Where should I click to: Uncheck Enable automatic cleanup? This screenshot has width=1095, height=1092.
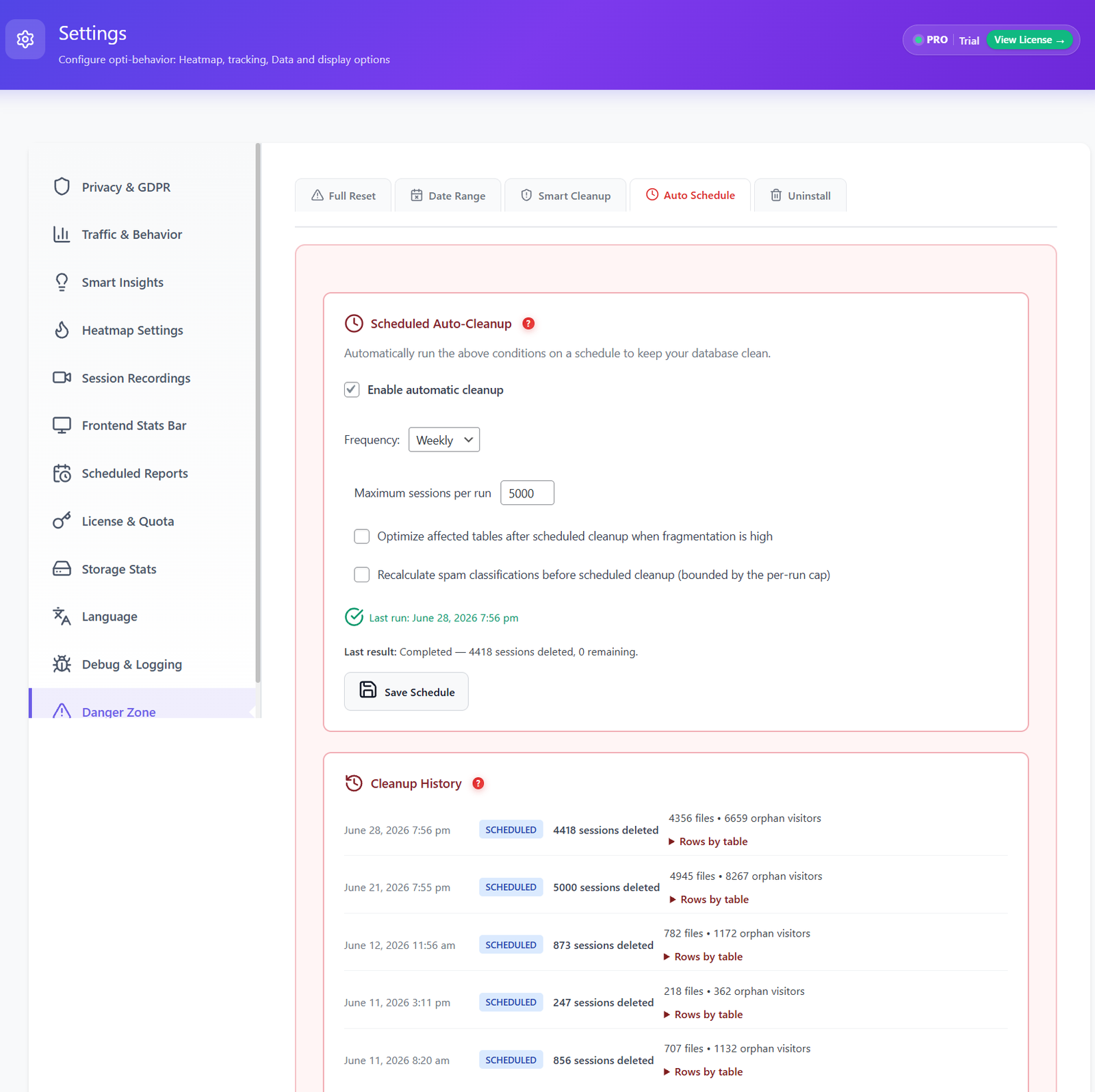pyautogui.click(x=352, y=389)
